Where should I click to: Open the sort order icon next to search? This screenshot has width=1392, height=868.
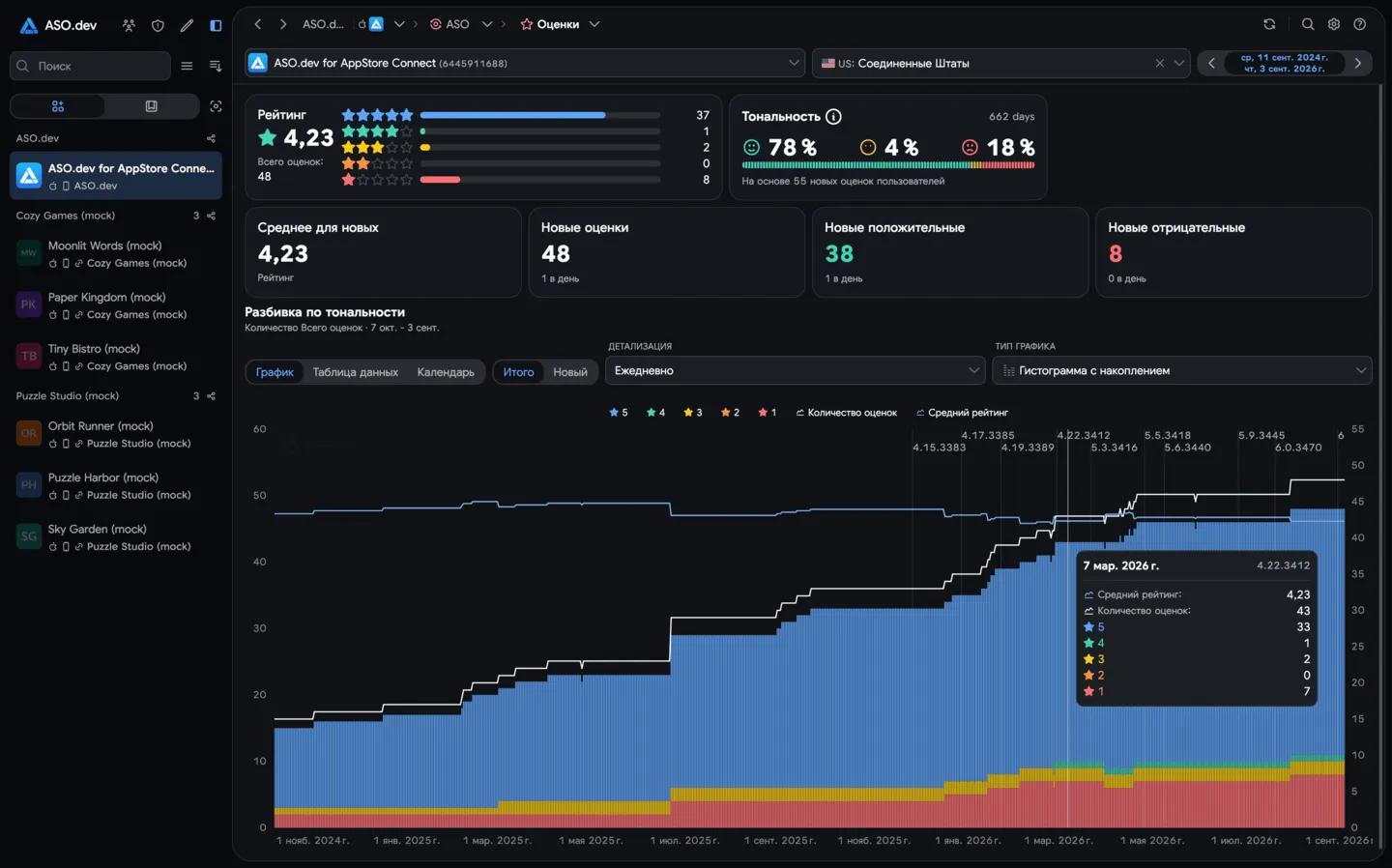coord(216,66)
